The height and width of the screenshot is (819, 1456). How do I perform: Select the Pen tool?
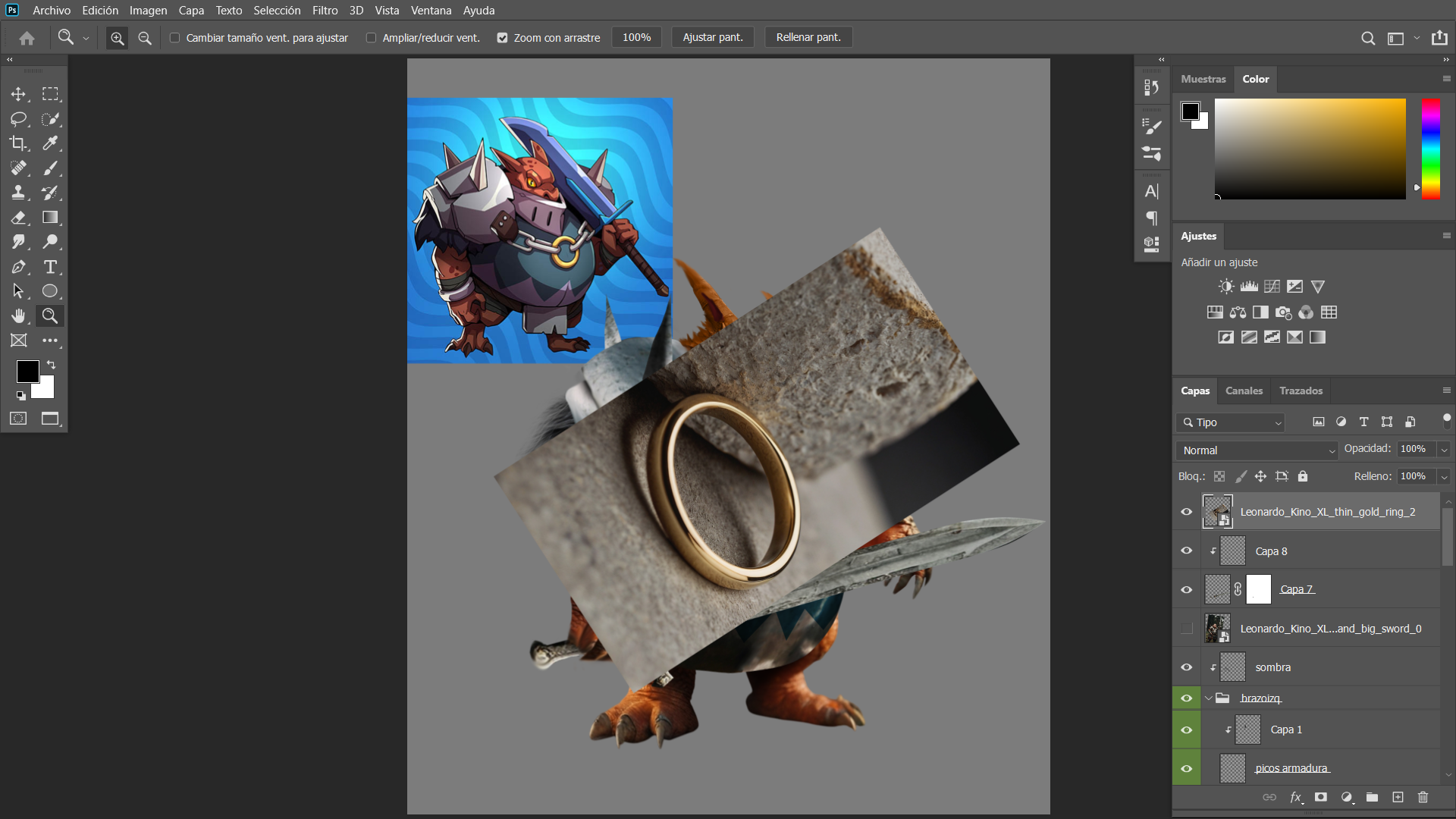pyautogui.click(x=18, y=267)
